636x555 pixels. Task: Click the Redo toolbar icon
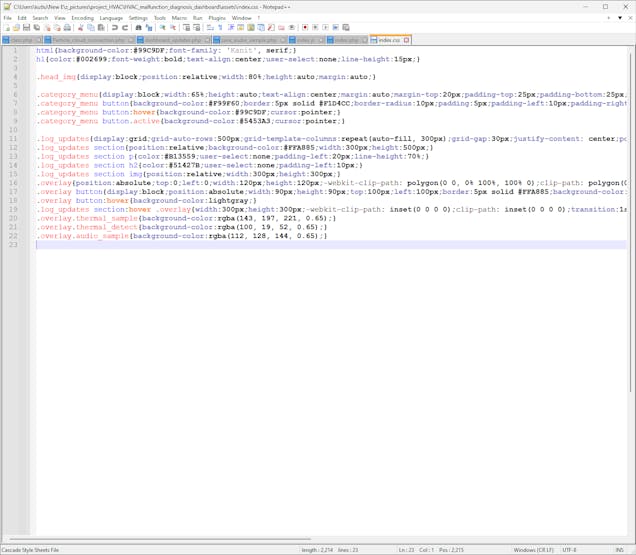click(x=126, y=28)
